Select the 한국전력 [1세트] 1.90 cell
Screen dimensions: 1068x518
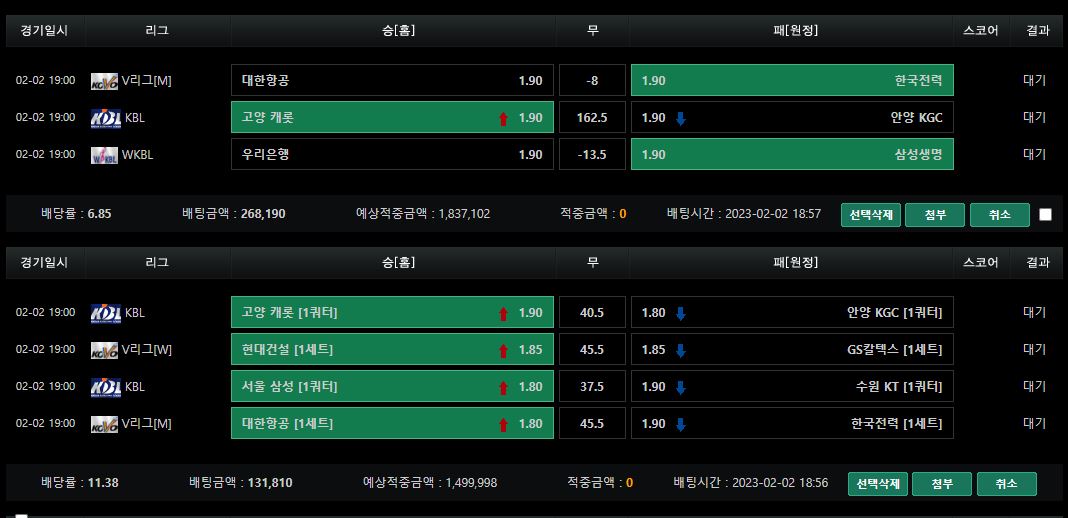(x=792, y=423)
